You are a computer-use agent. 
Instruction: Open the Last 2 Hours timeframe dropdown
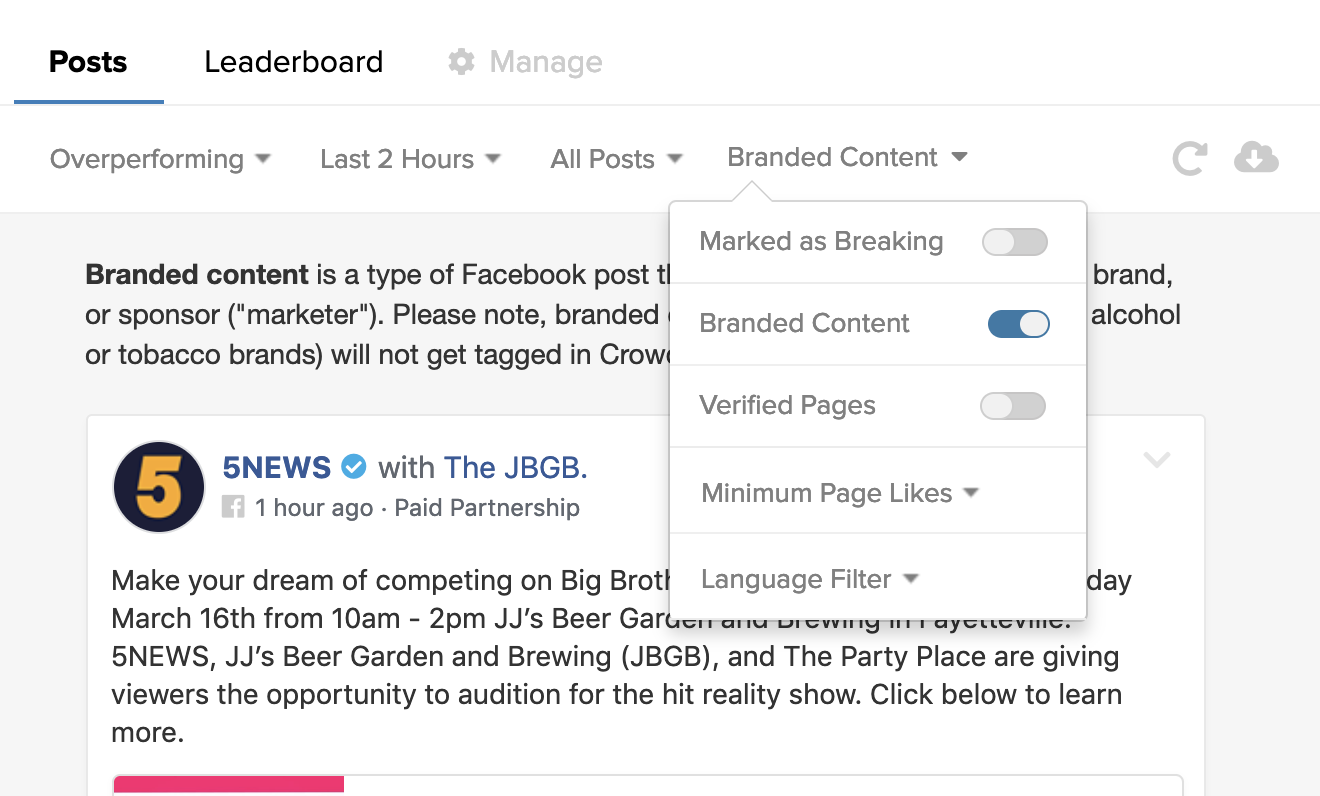point(410,159)
